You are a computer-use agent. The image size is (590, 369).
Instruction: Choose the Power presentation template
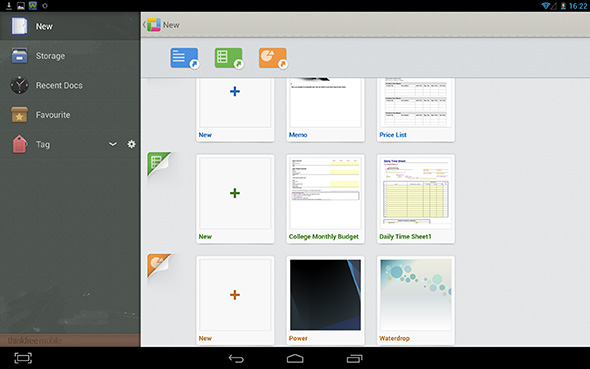325,300
